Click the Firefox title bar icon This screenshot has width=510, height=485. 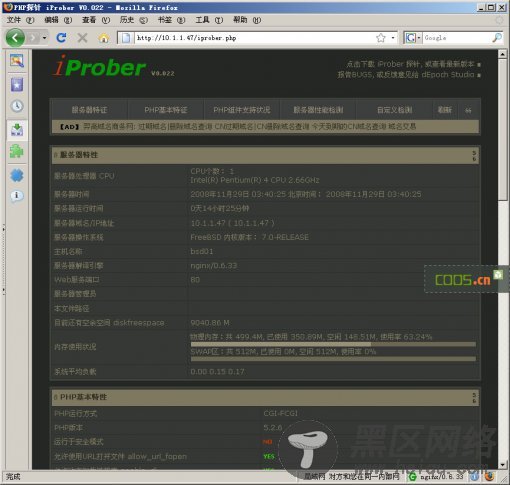coord(8,7)
